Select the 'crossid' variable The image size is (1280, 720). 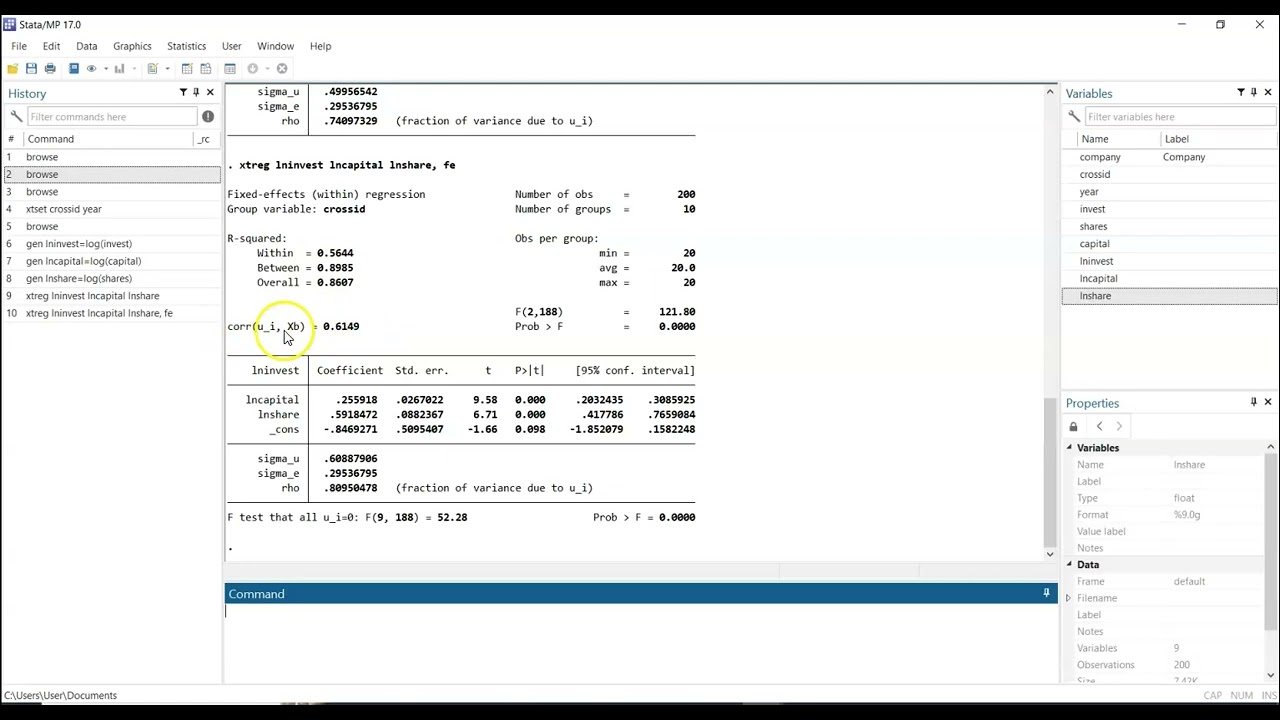click(x=1169, y=174)
